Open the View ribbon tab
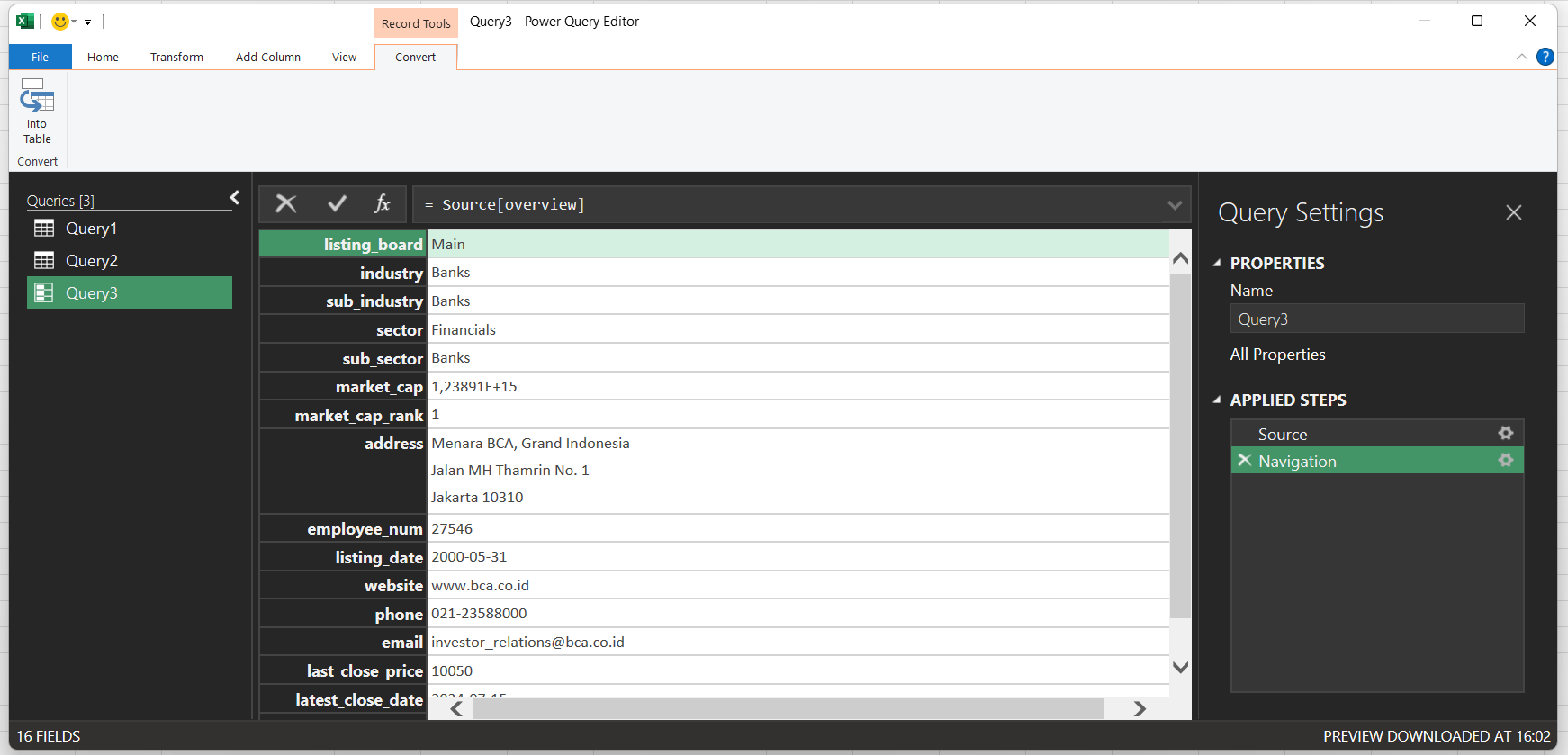 [x=344, y=57]
